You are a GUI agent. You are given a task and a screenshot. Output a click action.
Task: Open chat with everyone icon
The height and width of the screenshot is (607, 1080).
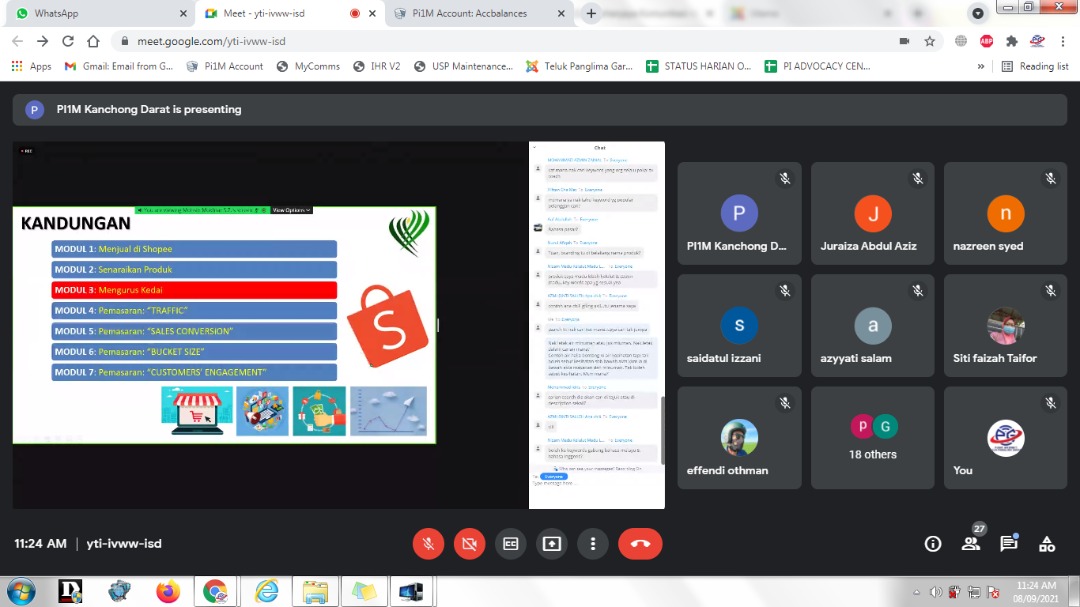(1009, 544)
